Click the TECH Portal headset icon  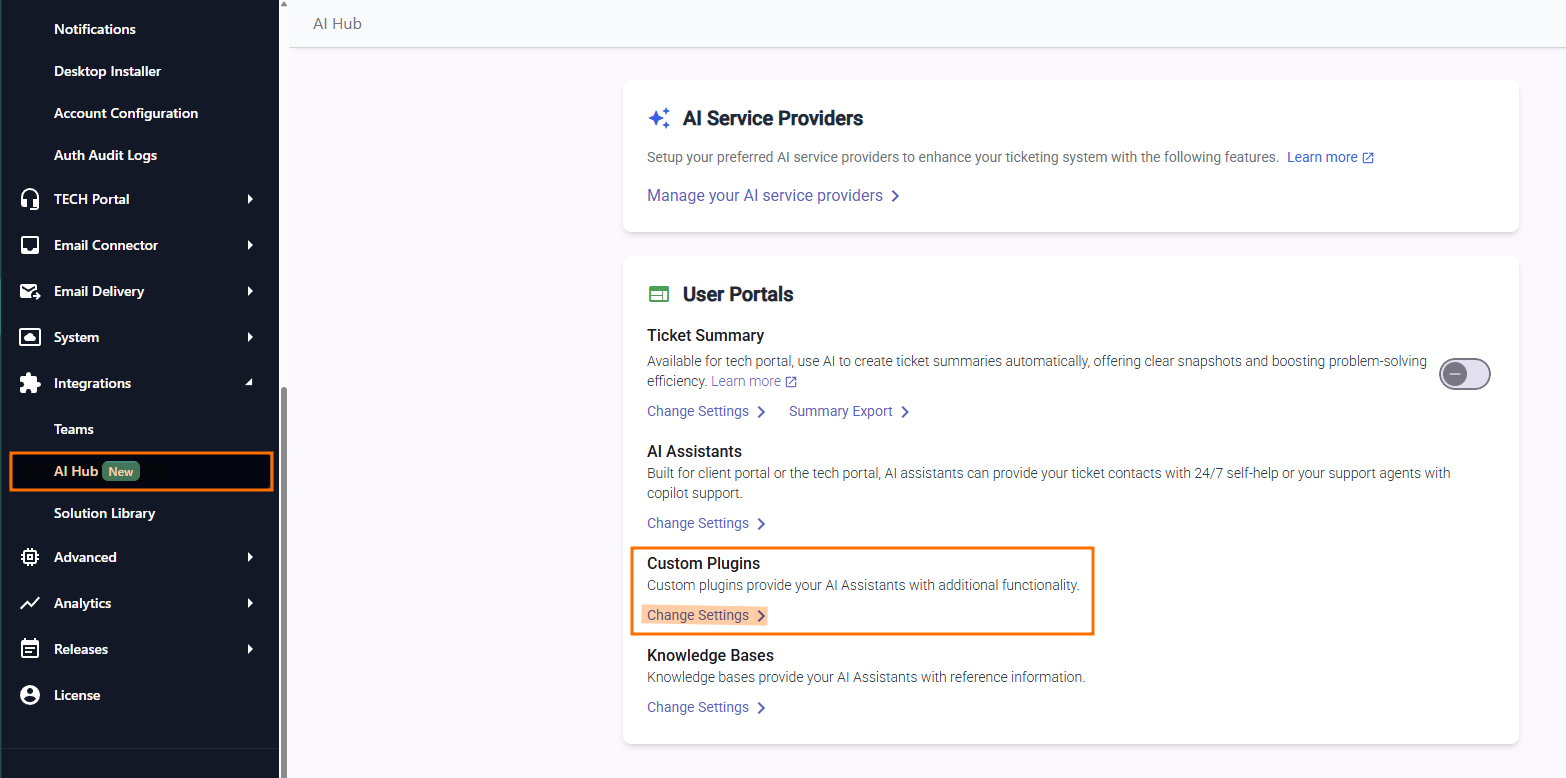pos(30,199)
